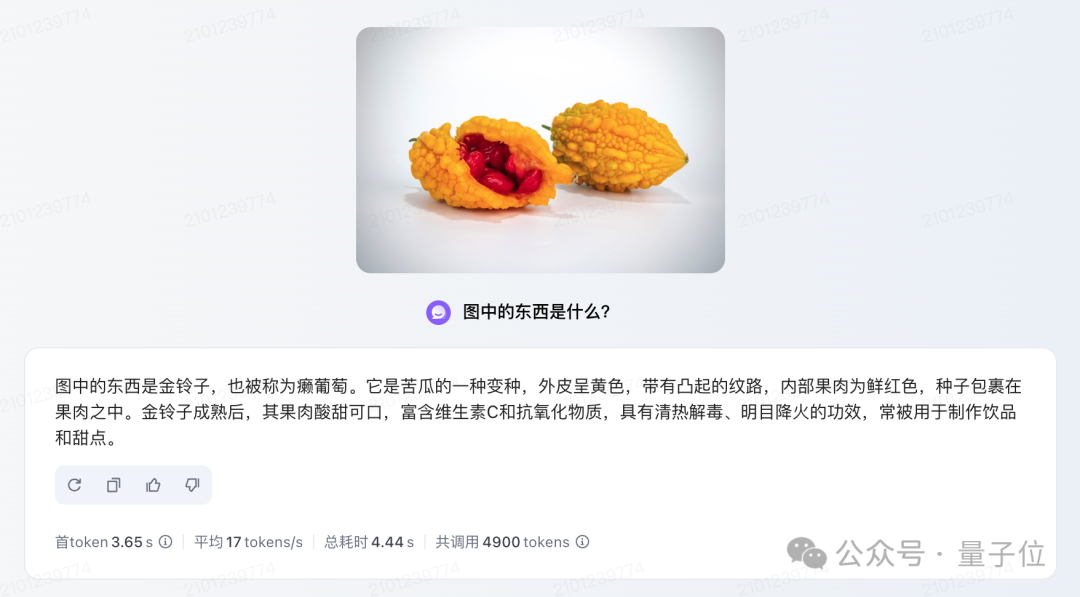This screenshot has width=1080, height=597.
Task: Click the whole yellow fruit on the right
Action: [x=616, y=146]
